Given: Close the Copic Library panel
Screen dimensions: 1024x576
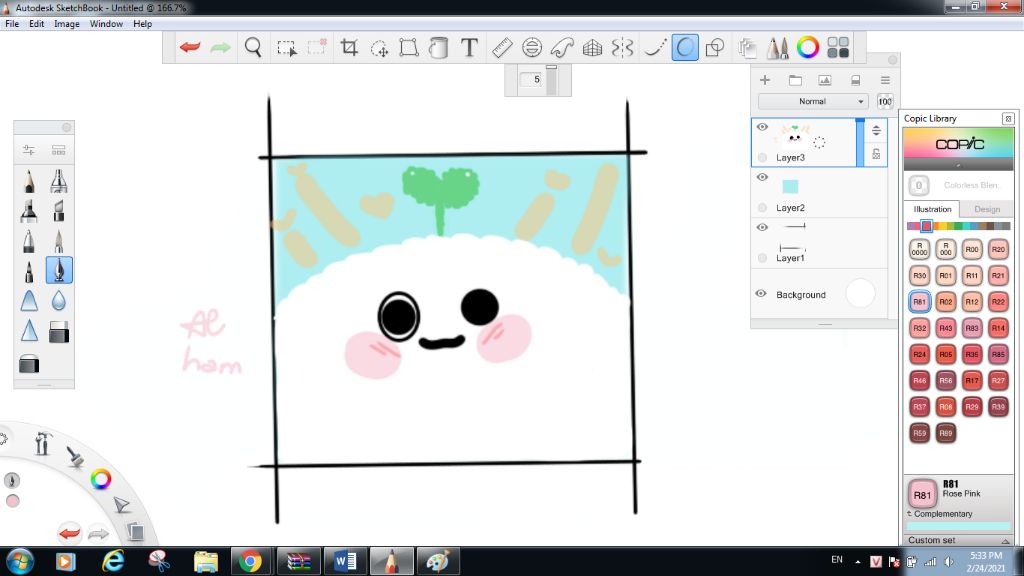Looking at the screenshot, I should (x=1008, y=118).
